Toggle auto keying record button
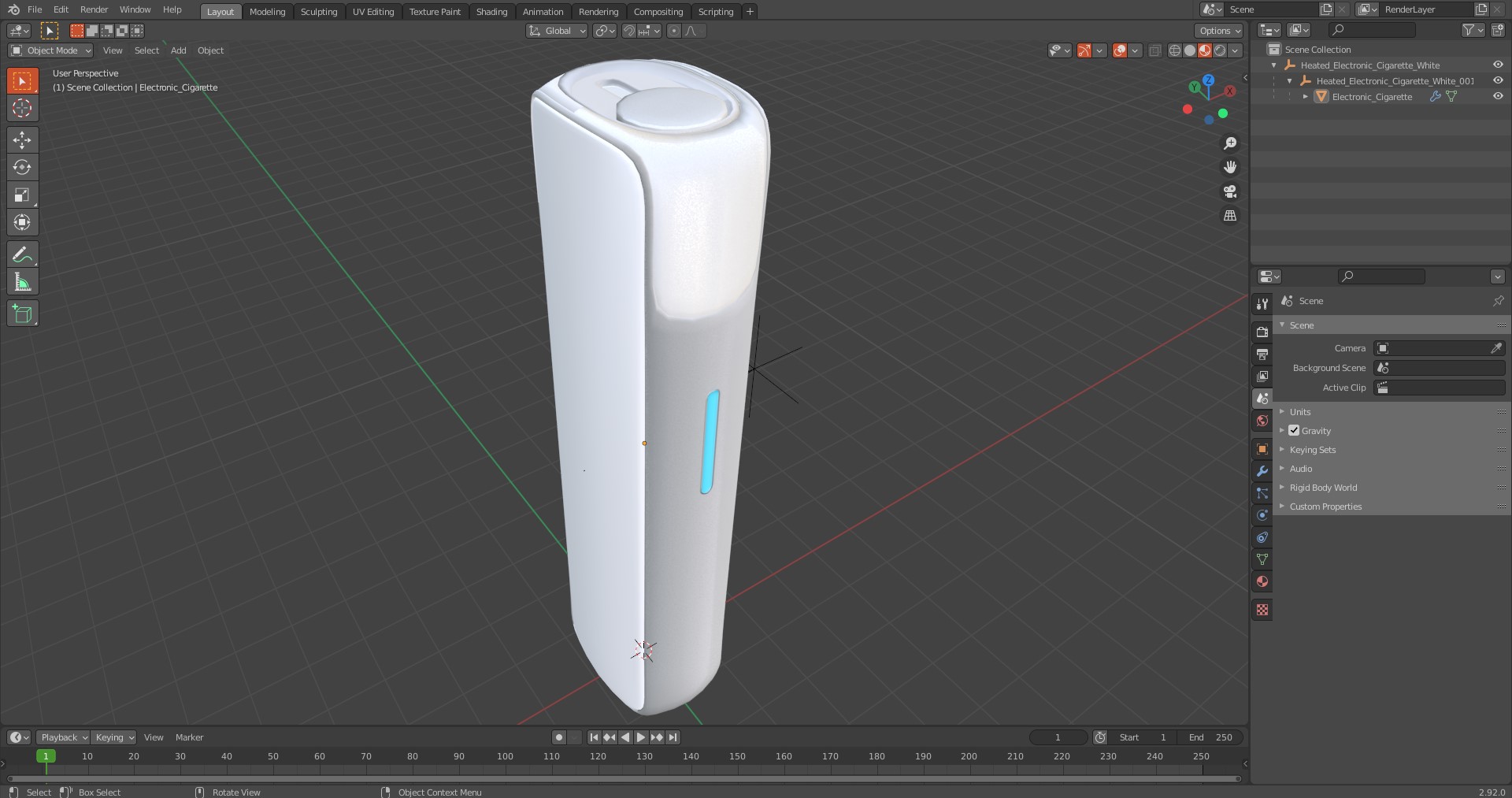This screenshot has width=1512, height=798. (x=558, y=737)
